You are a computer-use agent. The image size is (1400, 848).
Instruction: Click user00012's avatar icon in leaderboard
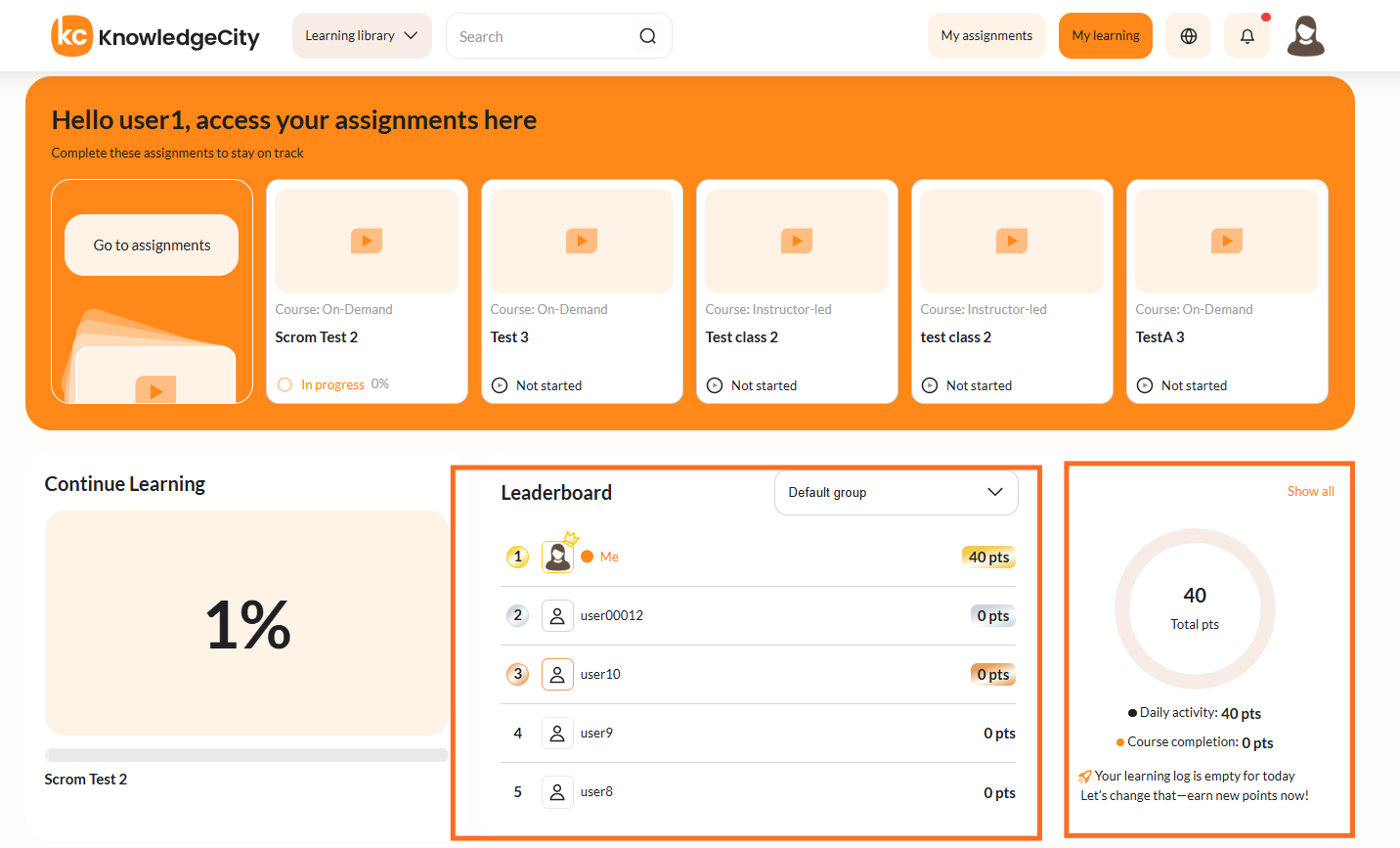(x=557, y=615)
